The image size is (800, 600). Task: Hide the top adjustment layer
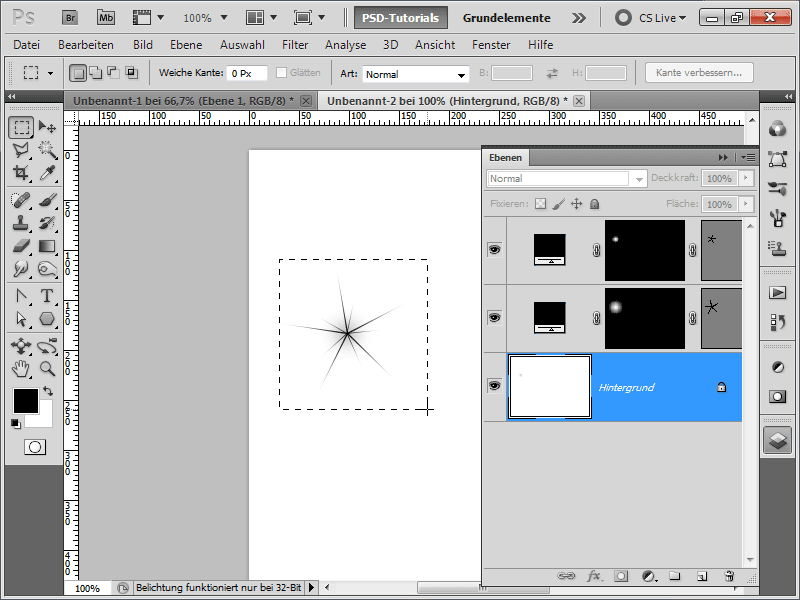(x=494, y=249)
